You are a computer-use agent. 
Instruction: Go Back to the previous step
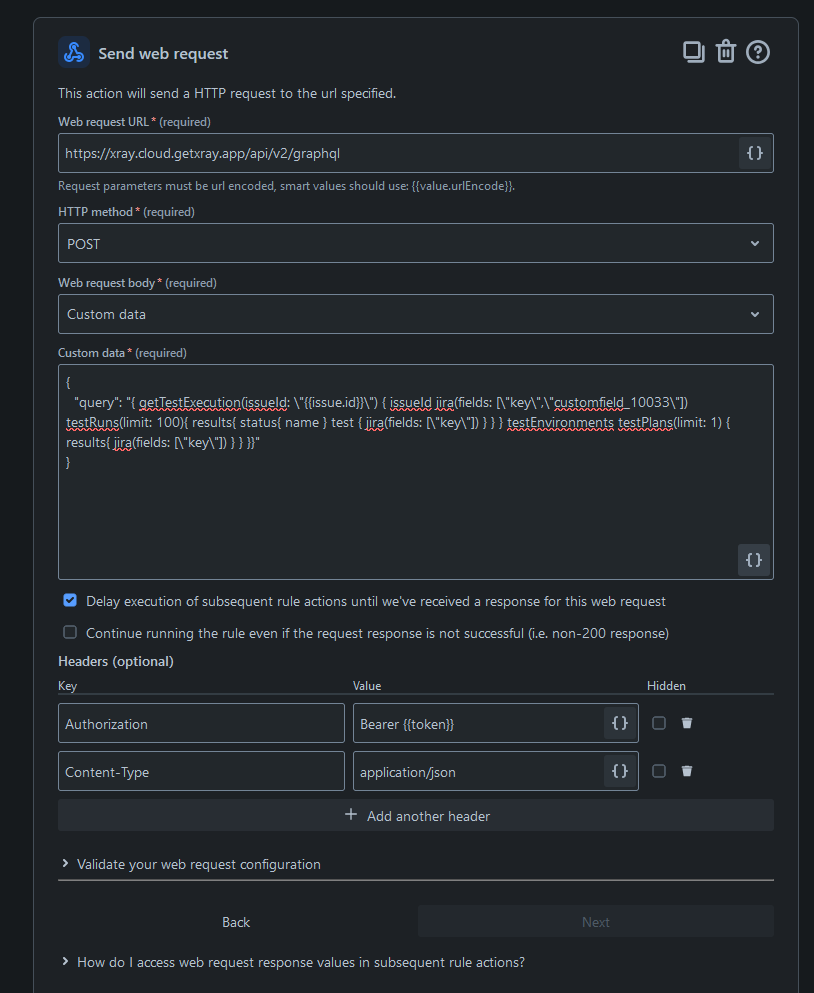point(236,922)
